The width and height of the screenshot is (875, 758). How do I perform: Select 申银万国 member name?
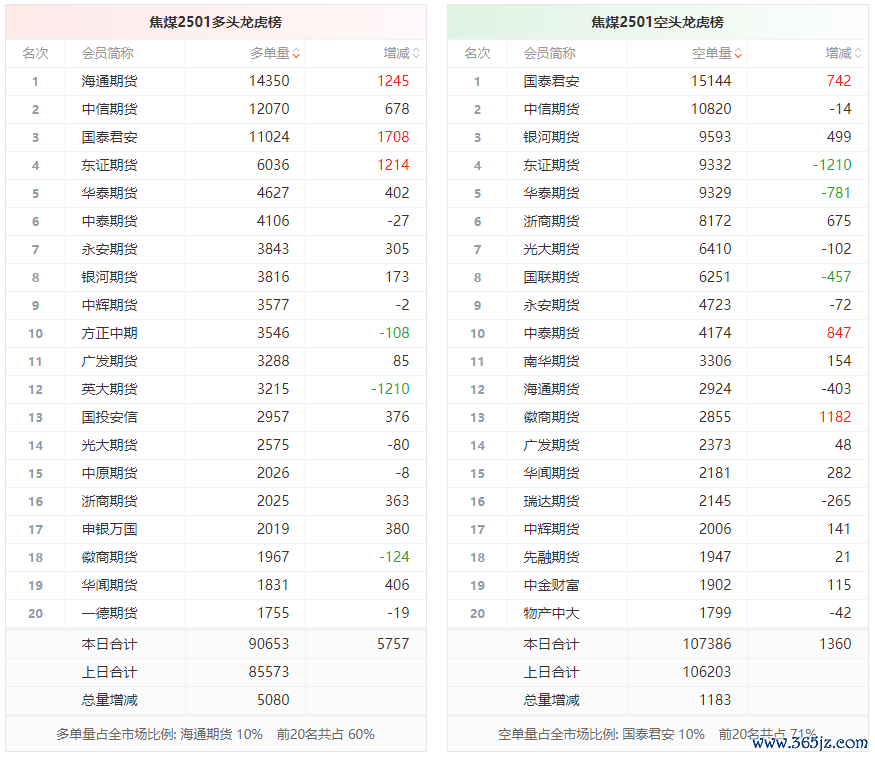click(109, 529)
